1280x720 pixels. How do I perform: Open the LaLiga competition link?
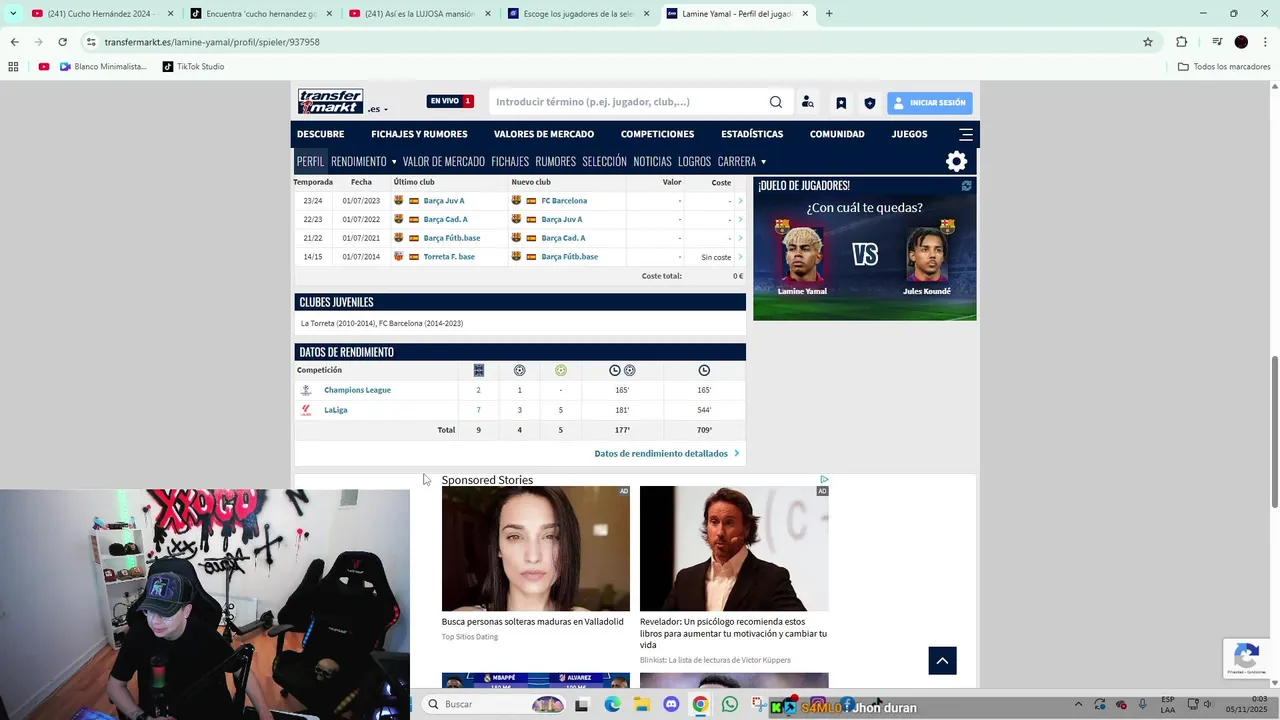pos(336,410)
